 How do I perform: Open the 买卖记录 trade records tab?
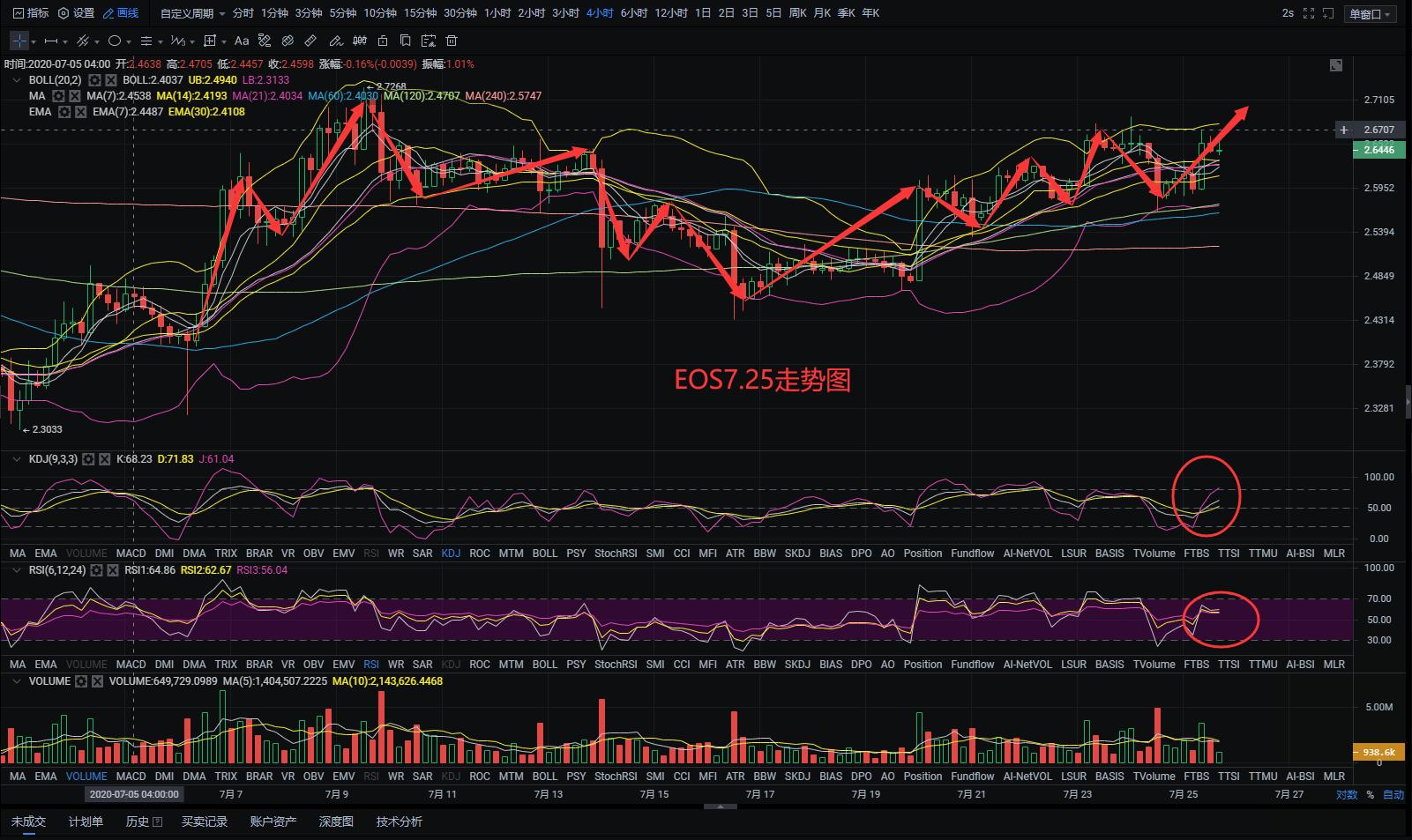205,821
